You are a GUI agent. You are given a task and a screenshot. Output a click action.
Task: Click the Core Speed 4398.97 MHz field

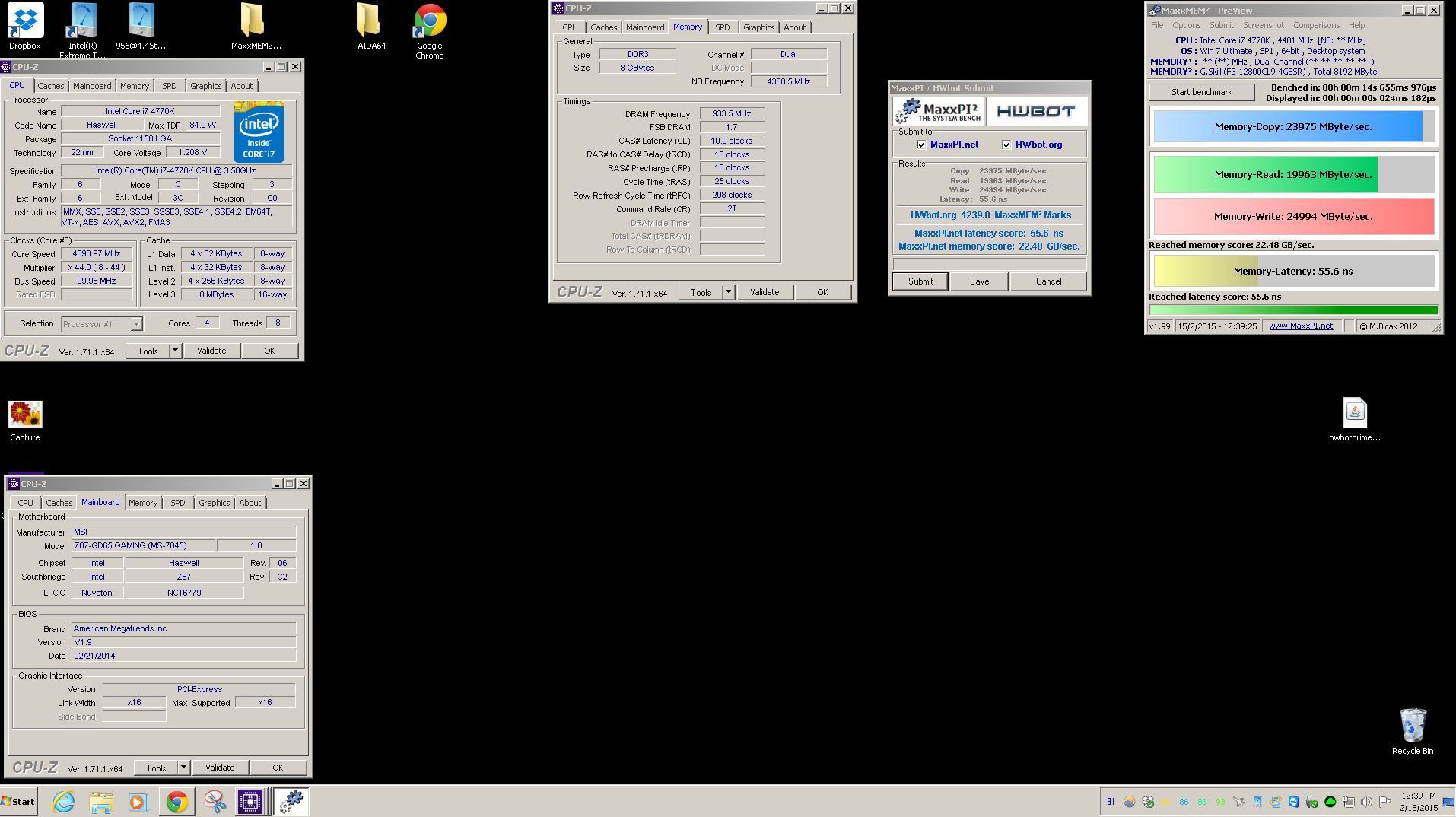(x=96, y=254)
